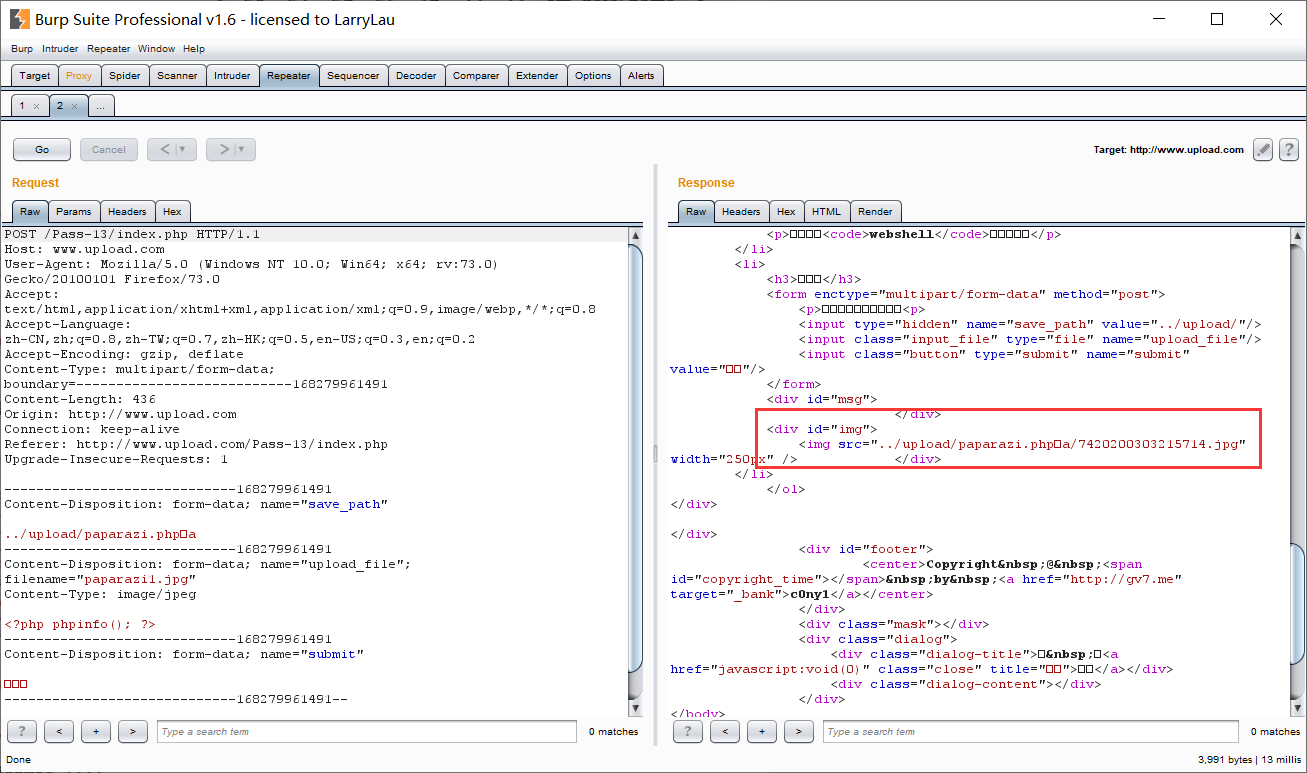Switch to the Intruder tool tab
Image resolution: width=1307 pixels, height=773 pixels.
coord(232,76)
